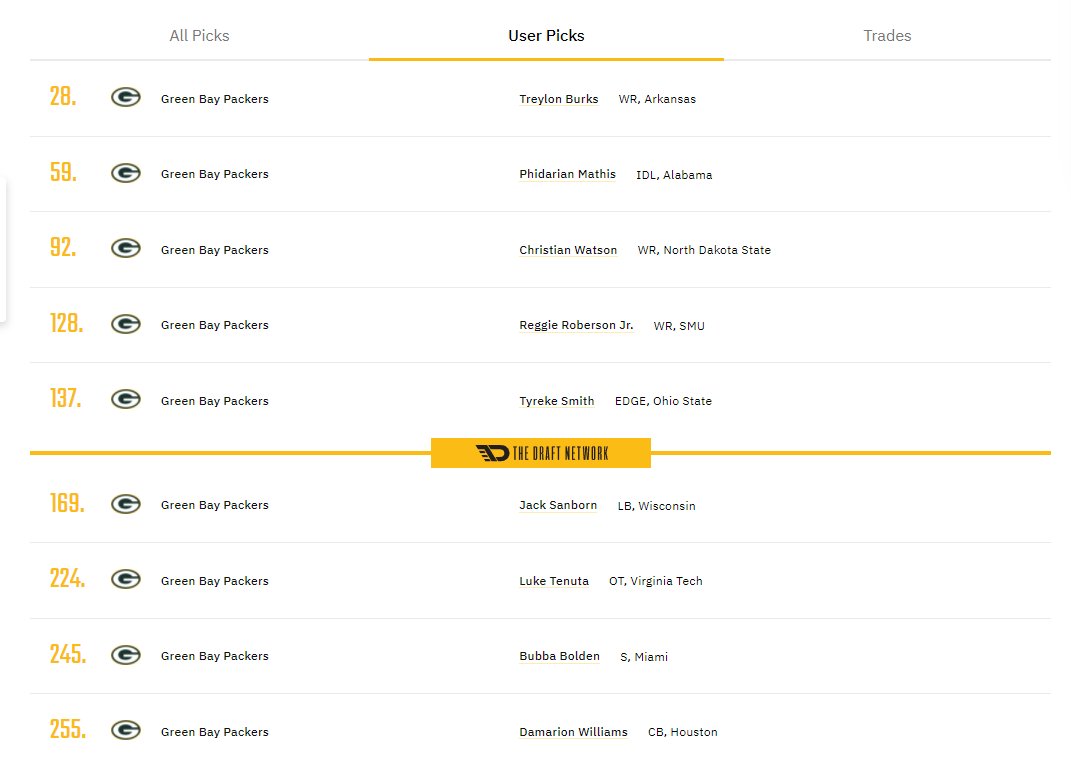Screen dimensions: 1071x768
Task: Open Treylon Burks player profile
Action: tap(559, 99)
